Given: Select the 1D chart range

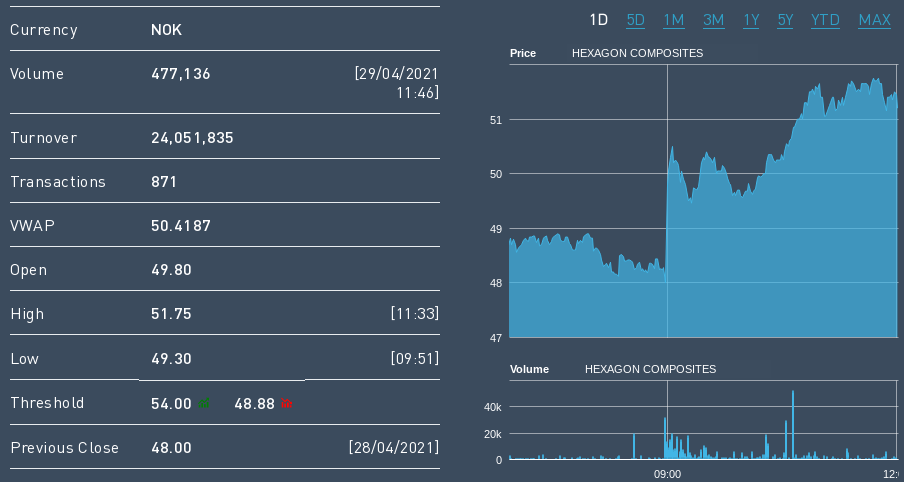Looking at the screenshot, I should pyautogui.click(x=598, y=20).
